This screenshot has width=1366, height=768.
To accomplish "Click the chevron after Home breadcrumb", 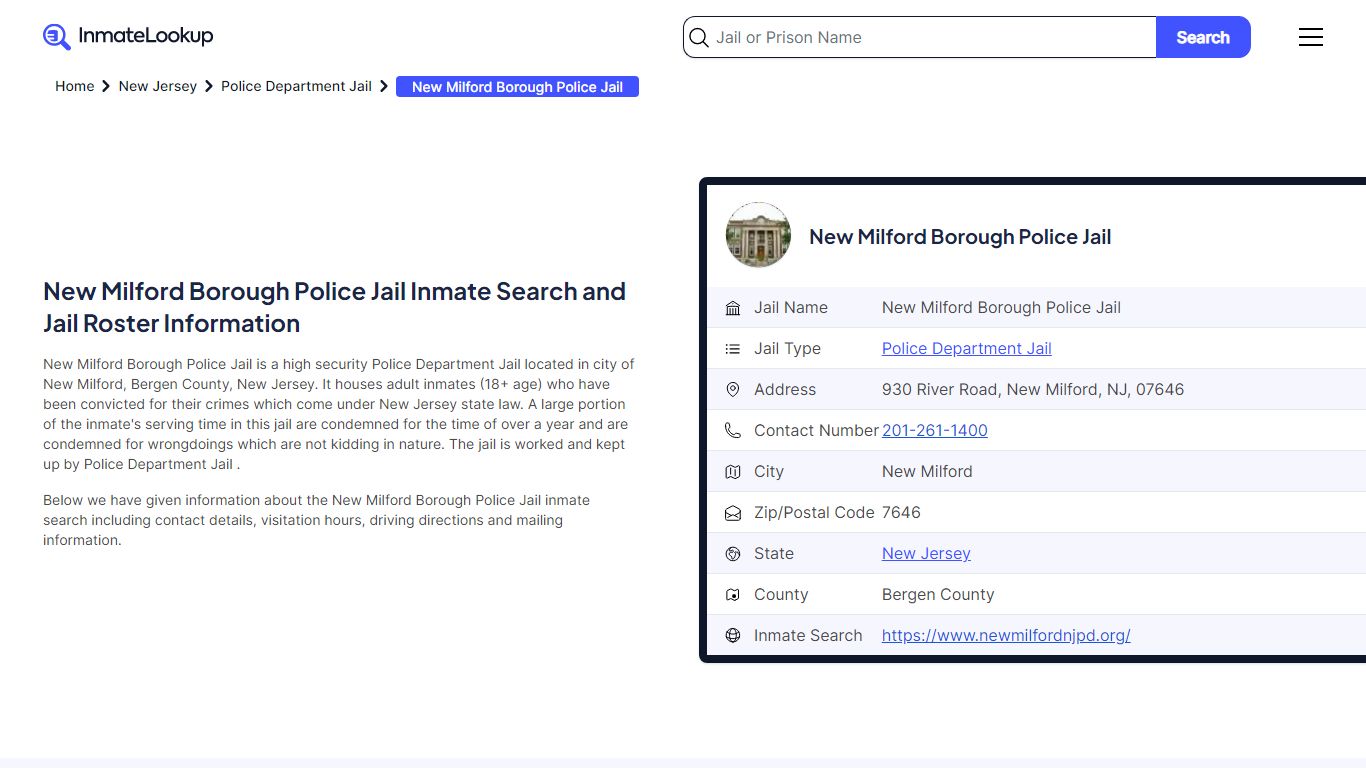I will (106, 87).
